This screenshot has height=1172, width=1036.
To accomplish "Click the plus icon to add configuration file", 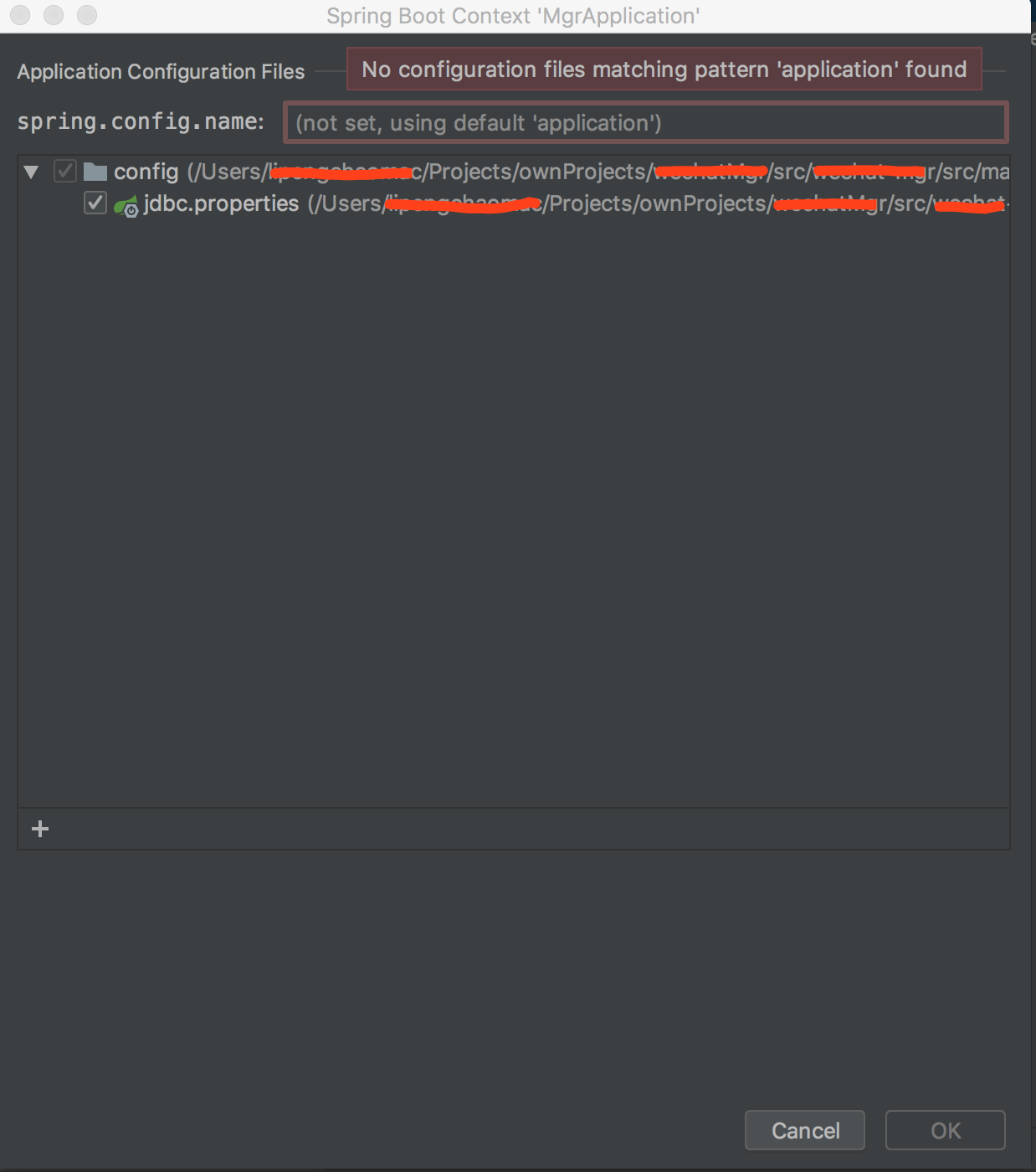I will click(x=39, y=828).
